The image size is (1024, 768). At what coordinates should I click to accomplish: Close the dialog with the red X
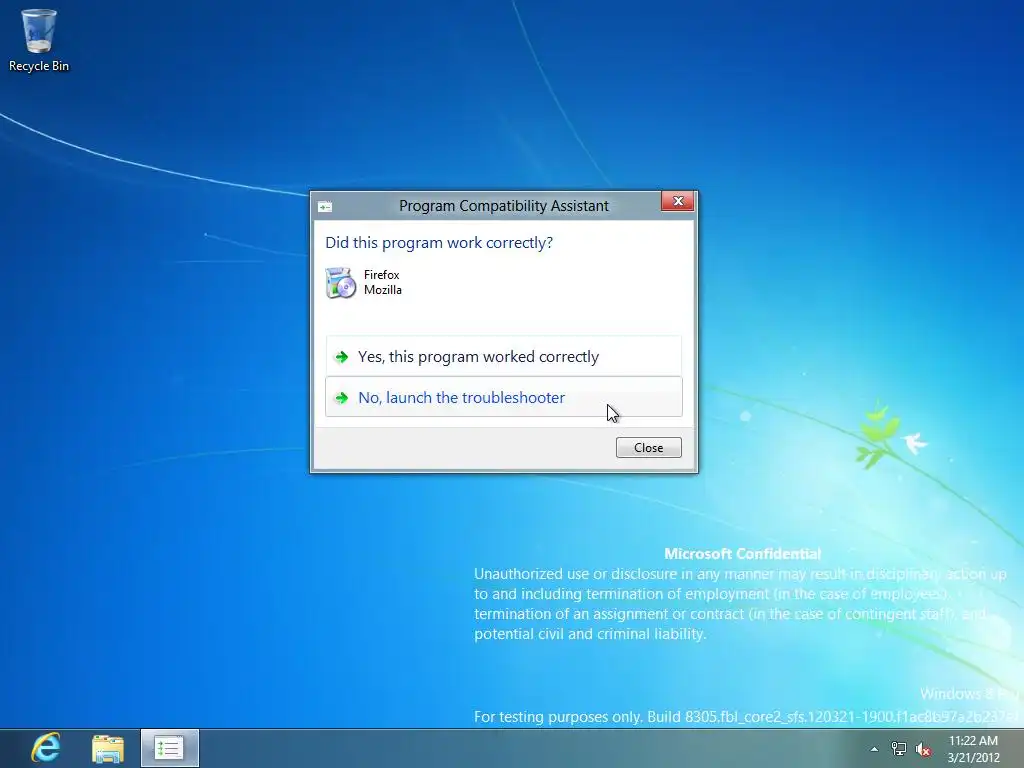point(677,201)
